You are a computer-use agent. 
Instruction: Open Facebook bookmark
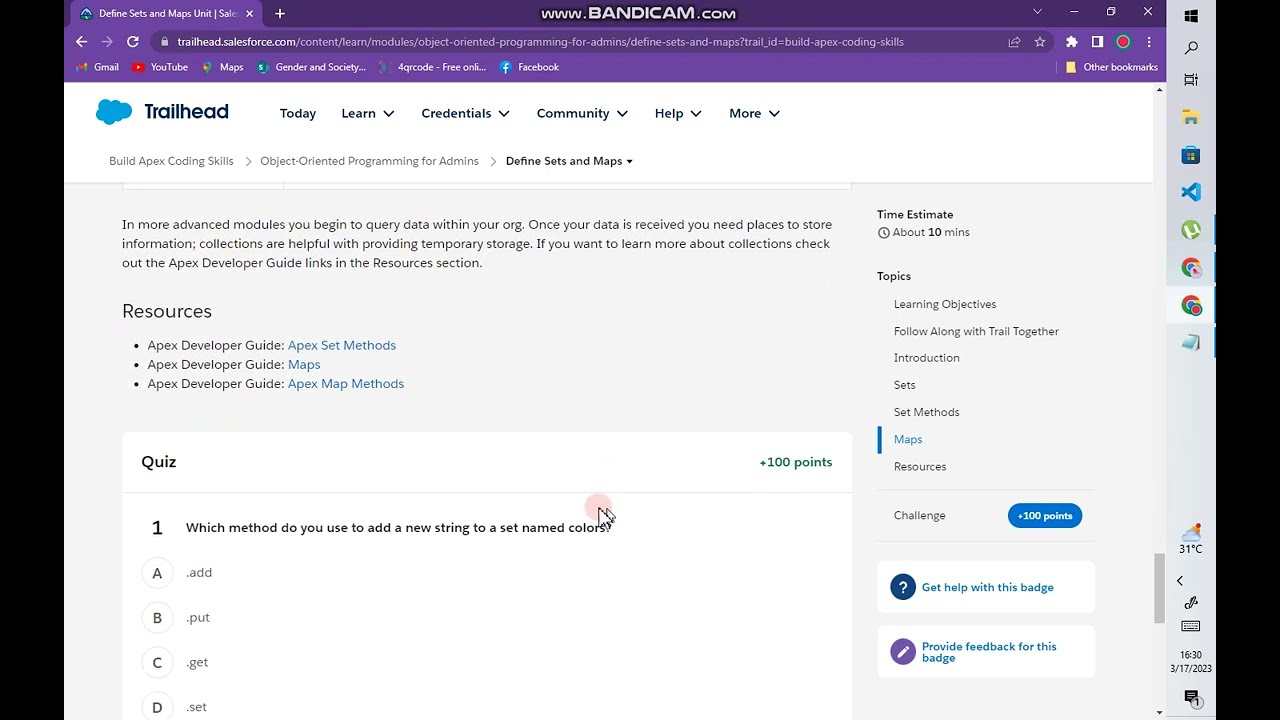tap(529, 67)
